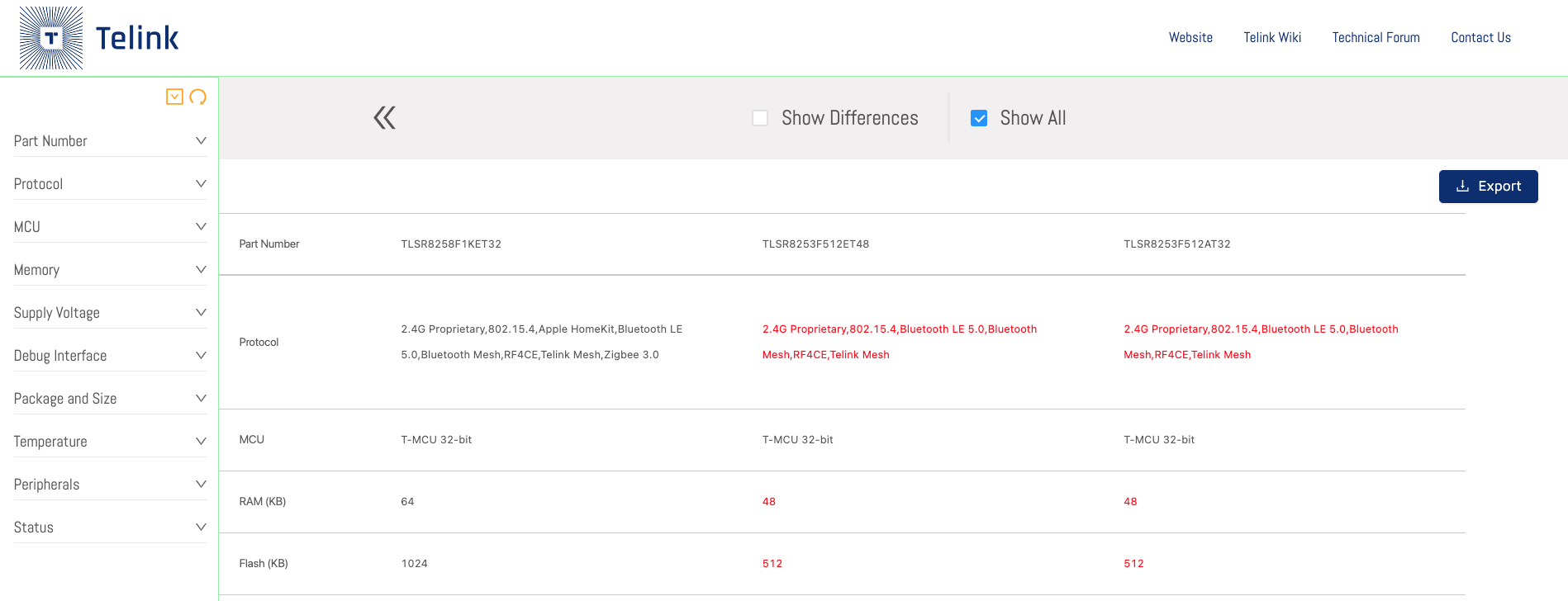Image resolution: width=1568 pixels, height=601 pixels.
Task: Click the Flash (KB) row label
Action: click(x=264, y=564)
